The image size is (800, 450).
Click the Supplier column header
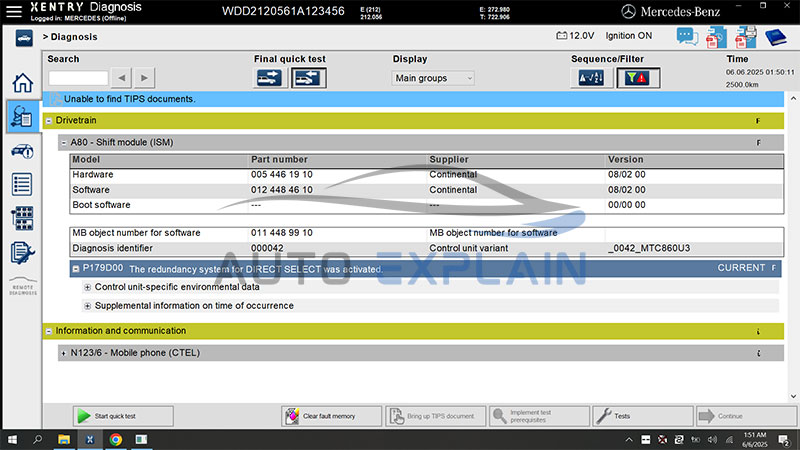[448, 160]
